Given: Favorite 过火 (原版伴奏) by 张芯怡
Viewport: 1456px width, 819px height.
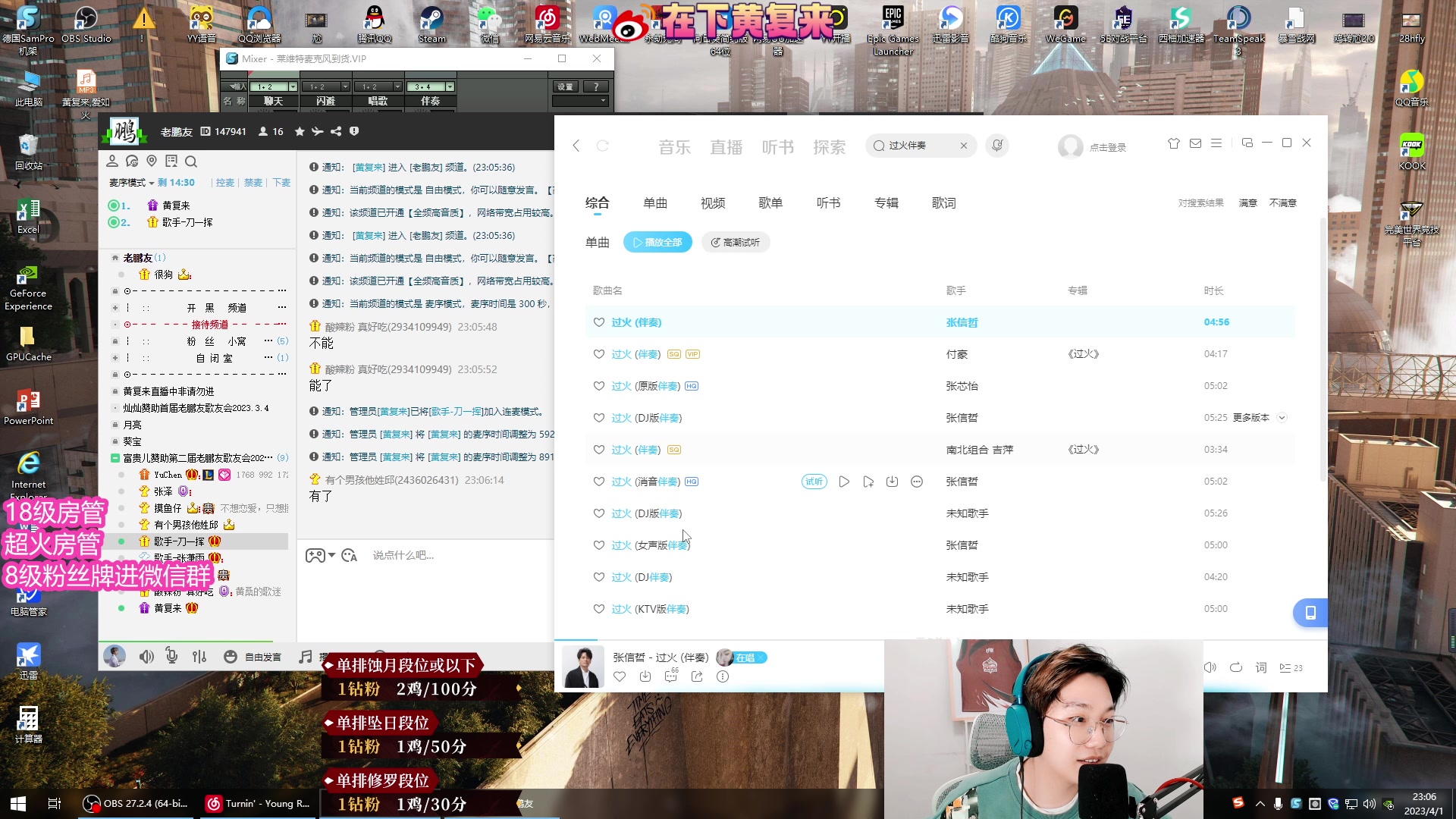Looking at the screenshot, I should (599, 386).
